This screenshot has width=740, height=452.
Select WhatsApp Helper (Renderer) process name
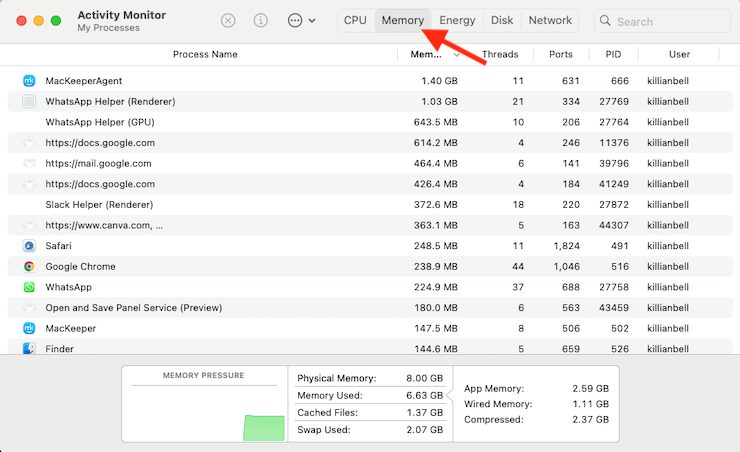point(110,101)
